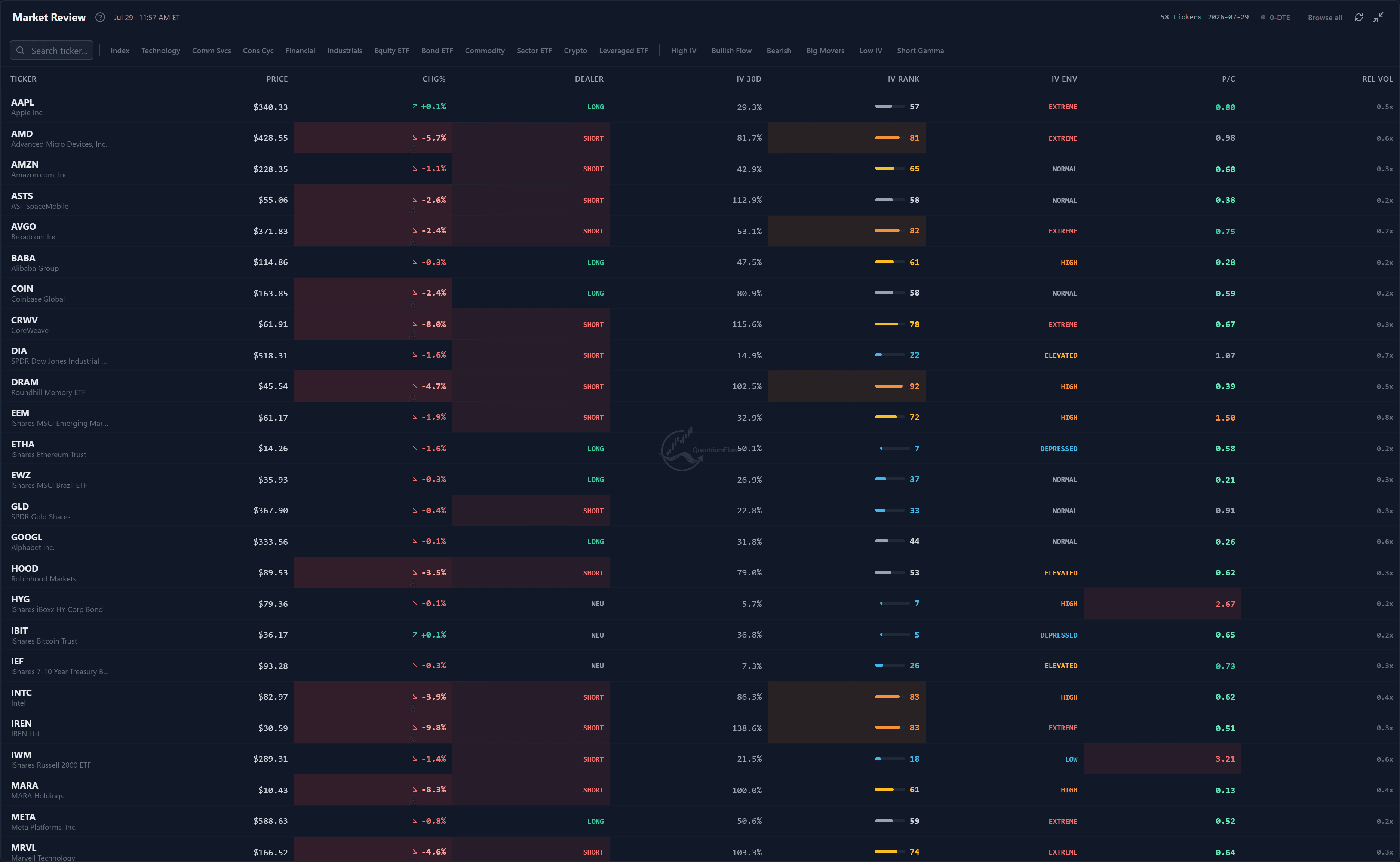Sort by the P/C column header

(x=1228, y=79)
